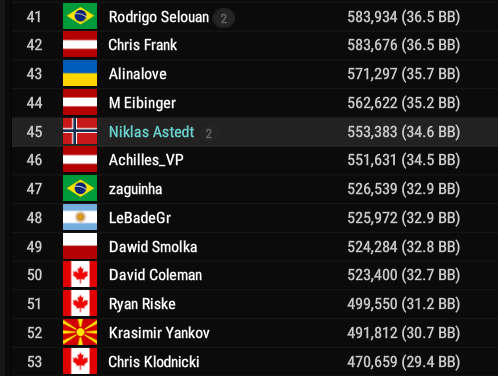Select player name M Eibinger
This screenshot has height=376, width=498.
(142, 103)
